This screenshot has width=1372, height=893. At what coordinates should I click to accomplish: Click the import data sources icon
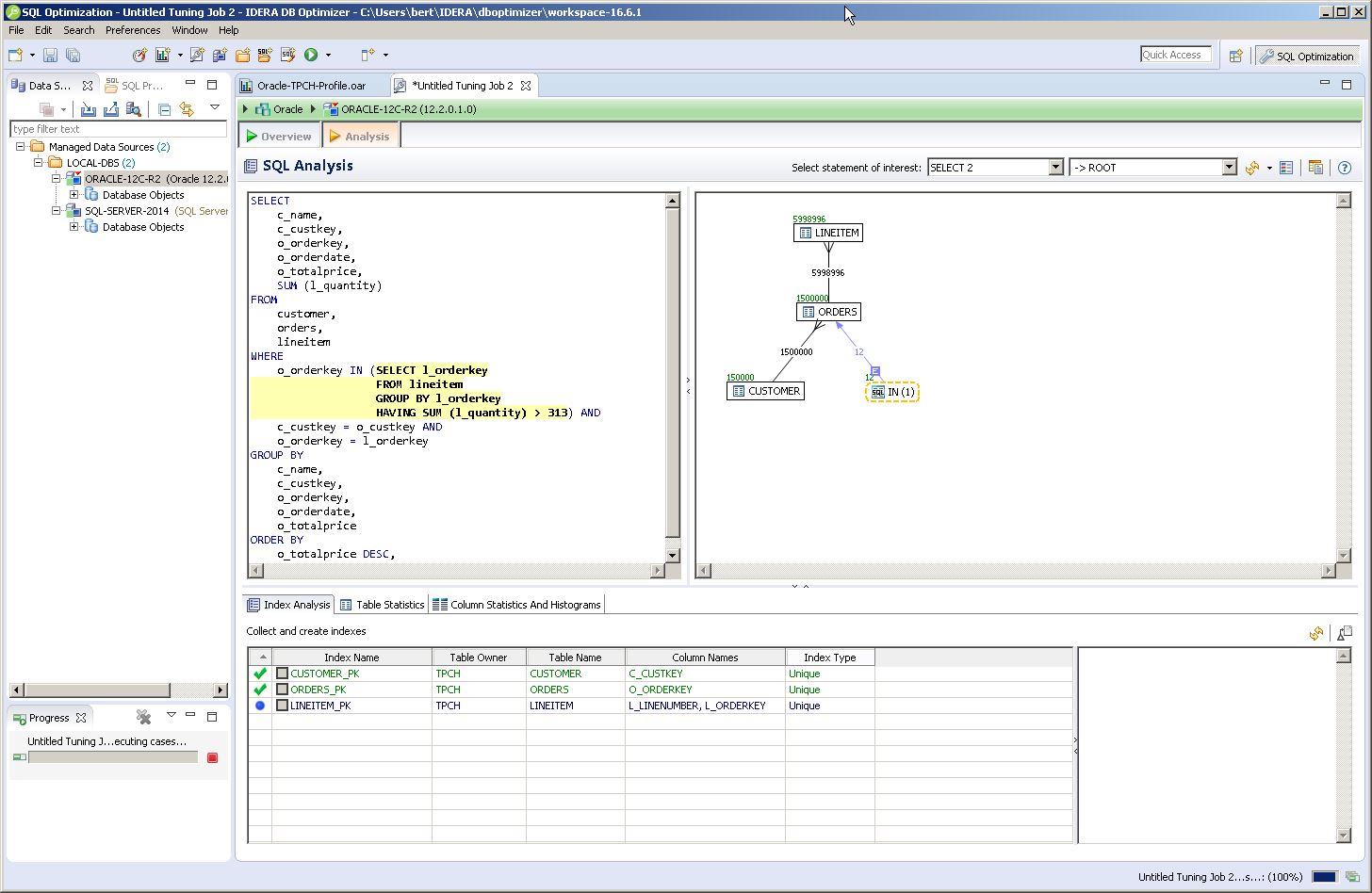[x=88, y=109]
